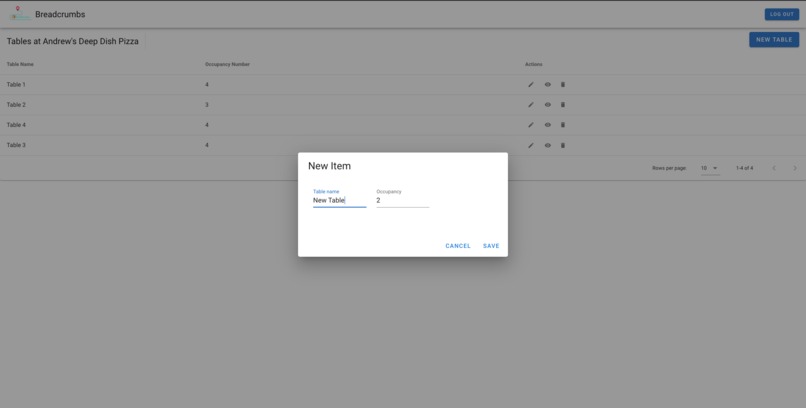806x408 pixels.
Task: Click the 'New Item' dialog title
Action: (x=329, y=166)
